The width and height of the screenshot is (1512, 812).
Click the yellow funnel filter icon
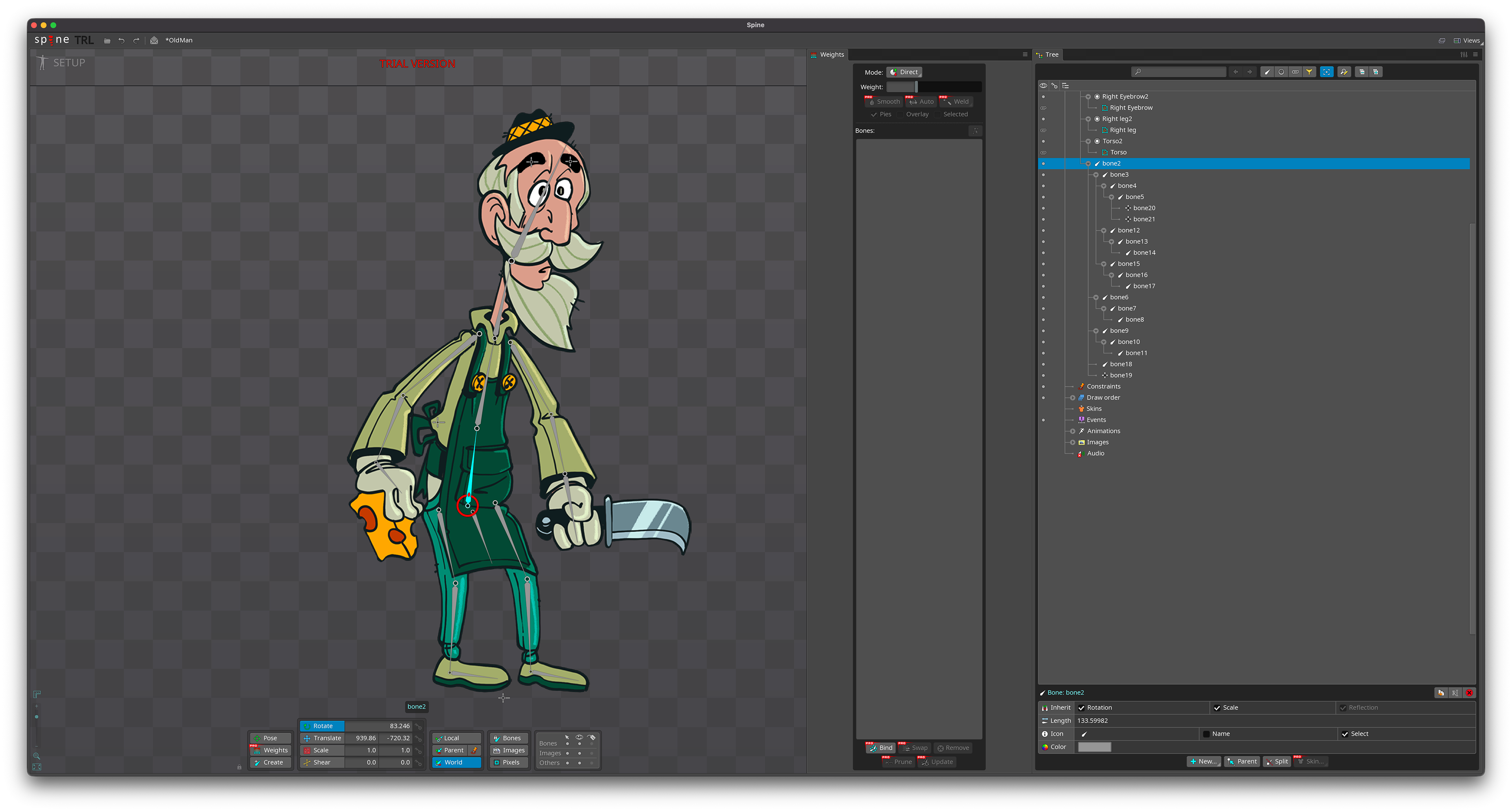1310,72
